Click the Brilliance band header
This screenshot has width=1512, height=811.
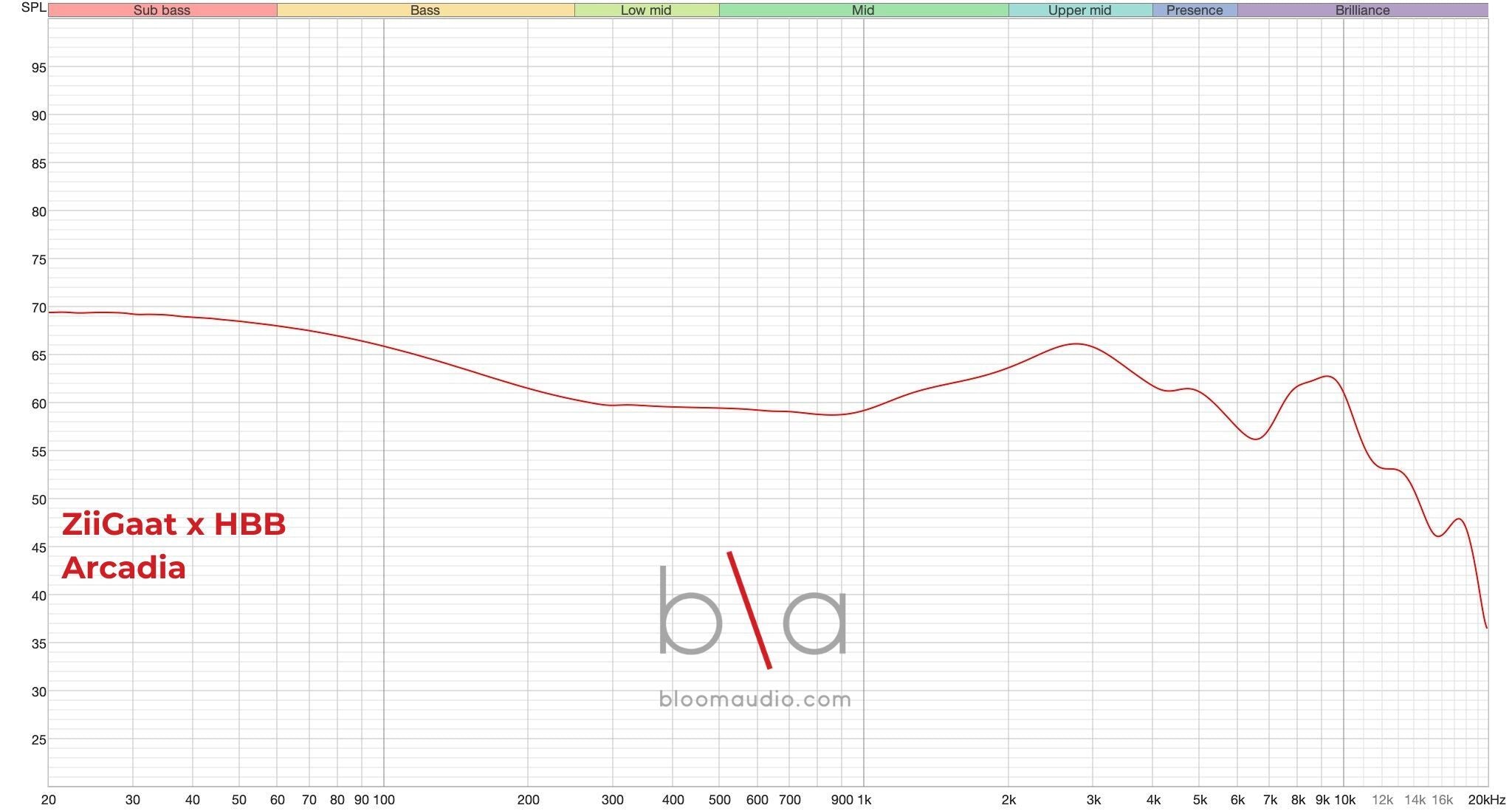pos(1363,10)
